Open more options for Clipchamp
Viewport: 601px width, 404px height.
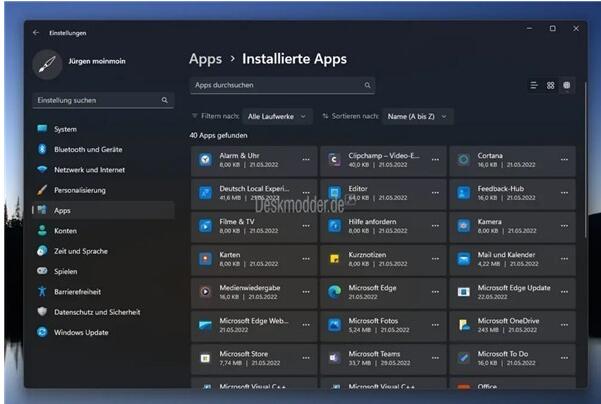coord(435,160)
